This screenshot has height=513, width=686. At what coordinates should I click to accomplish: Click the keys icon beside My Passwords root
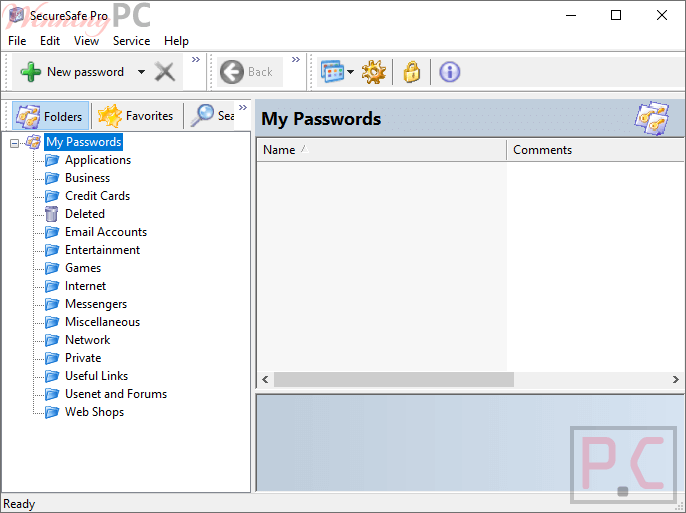(x=33, y=142)
